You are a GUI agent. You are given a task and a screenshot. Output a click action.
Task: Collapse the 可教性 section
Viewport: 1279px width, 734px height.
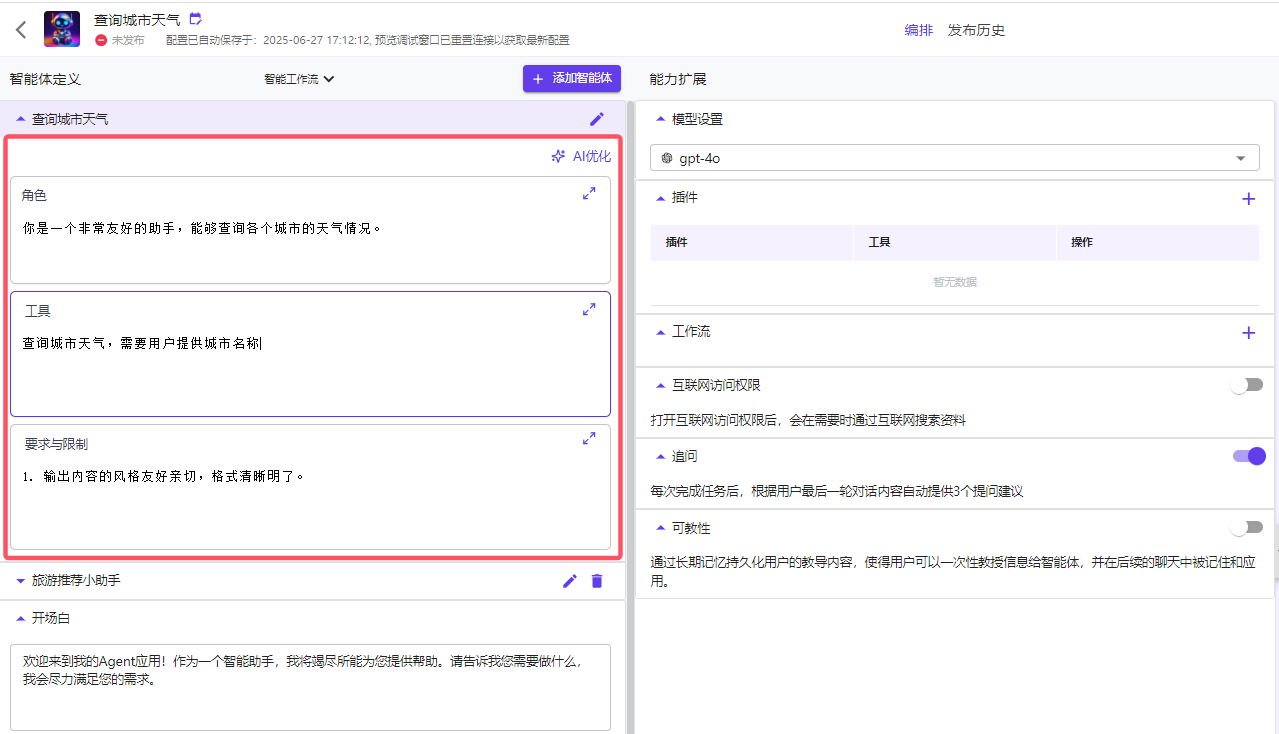pos(660,527)
